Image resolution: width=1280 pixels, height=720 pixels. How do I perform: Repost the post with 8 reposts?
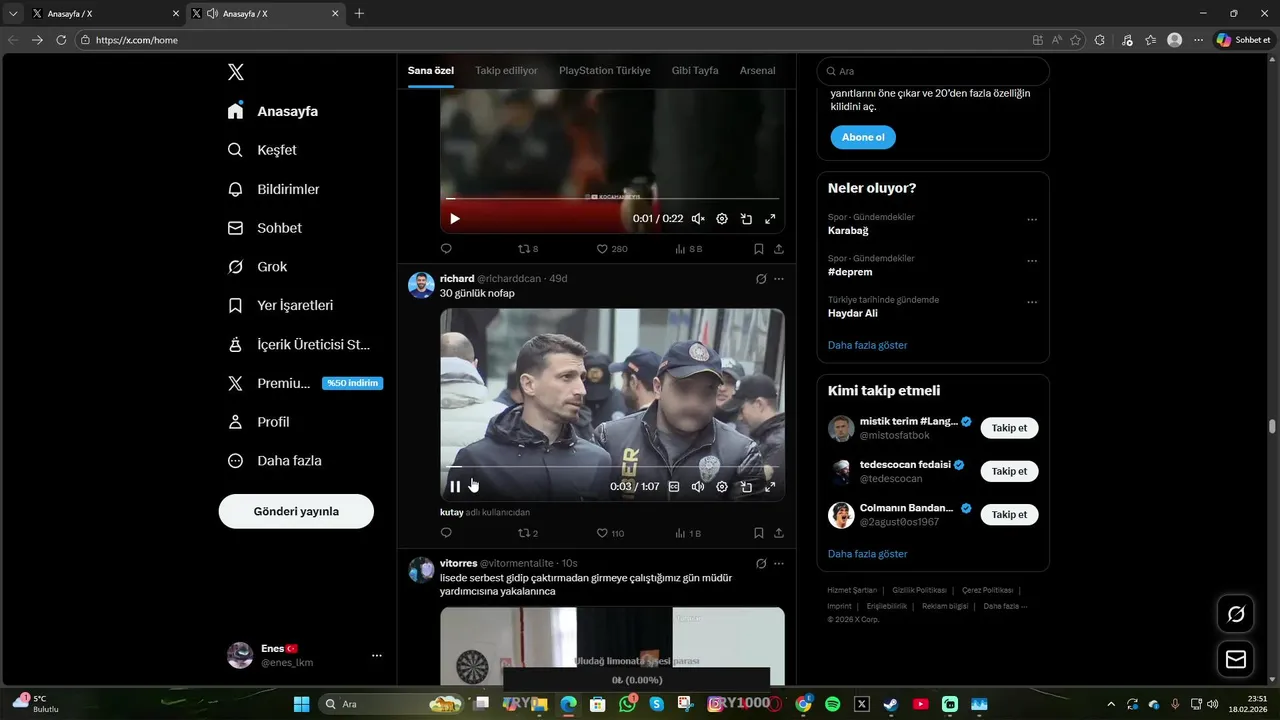[528, 249]
